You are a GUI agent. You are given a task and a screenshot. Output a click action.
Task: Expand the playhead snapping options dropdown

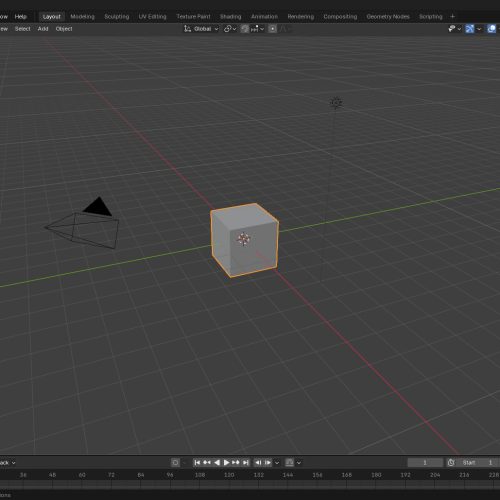pos(299,462)
